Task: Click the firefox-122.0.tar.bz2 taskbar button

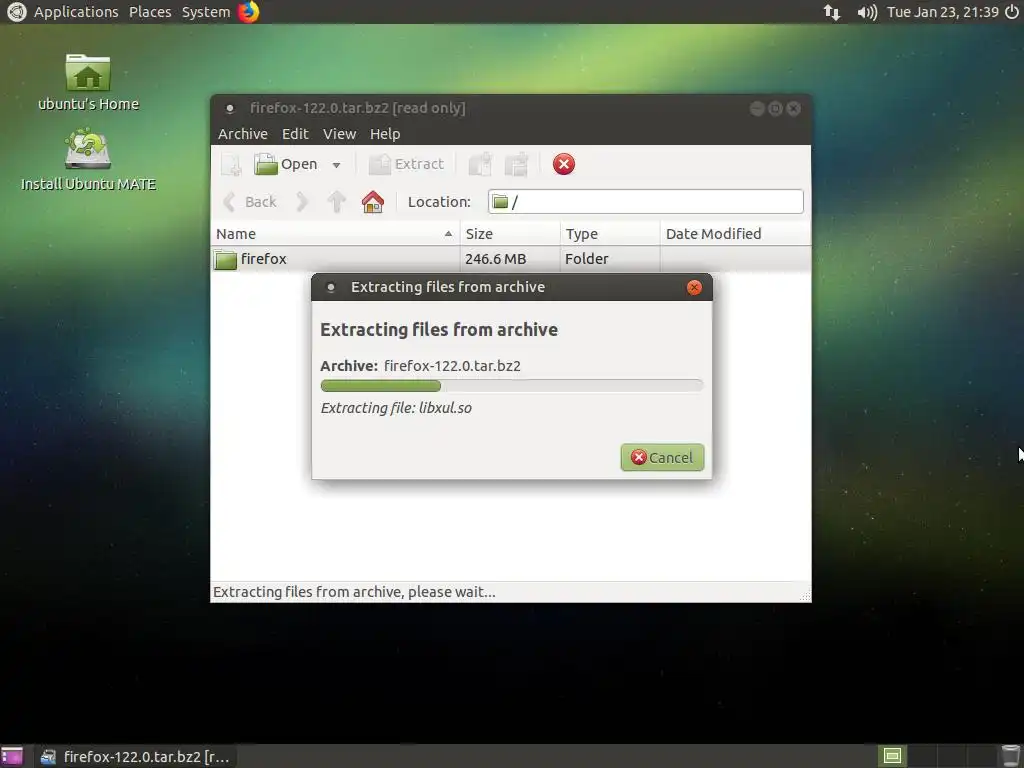Action: (135, 757)
